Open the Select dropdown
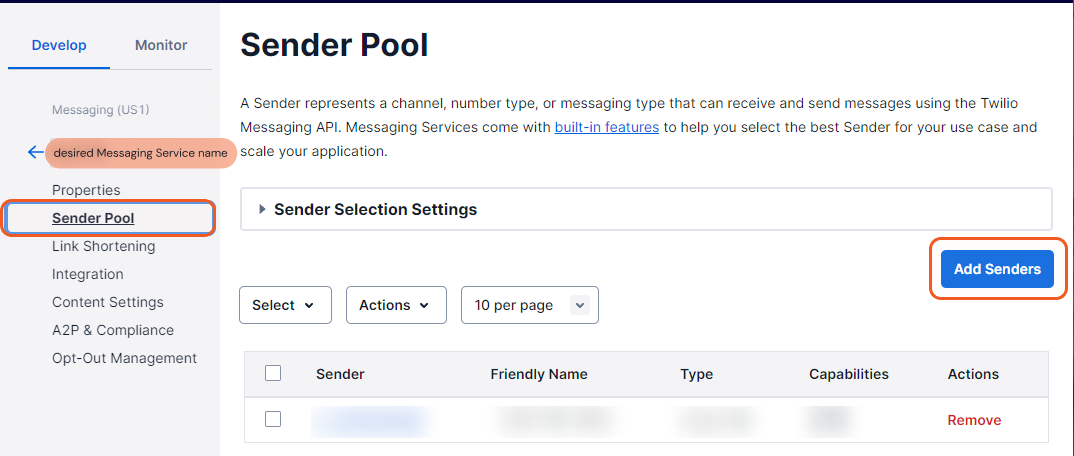Screen dimensions: 1074x456 click(x=285, y=305)
